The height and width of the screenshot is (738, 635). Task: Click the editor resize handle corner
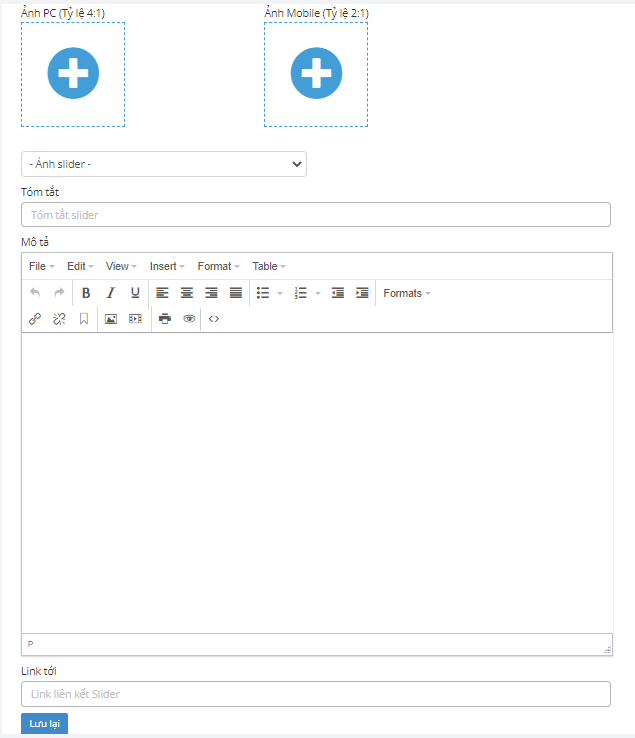607,650
